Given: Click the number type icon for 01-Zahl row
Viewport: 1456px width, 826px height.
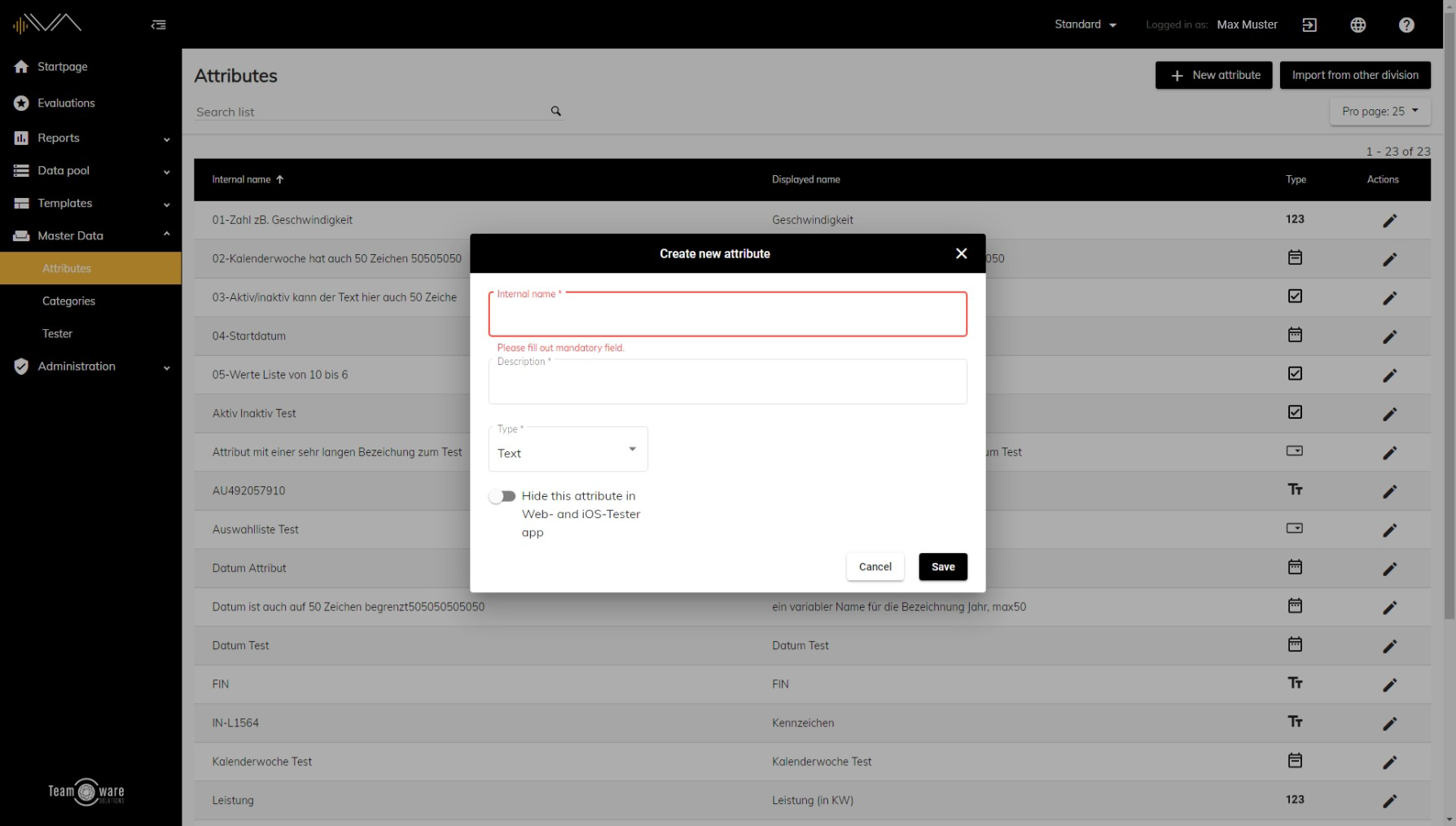Looking at the screenshot, I should pyautogui.click(x=1295, y=219).
